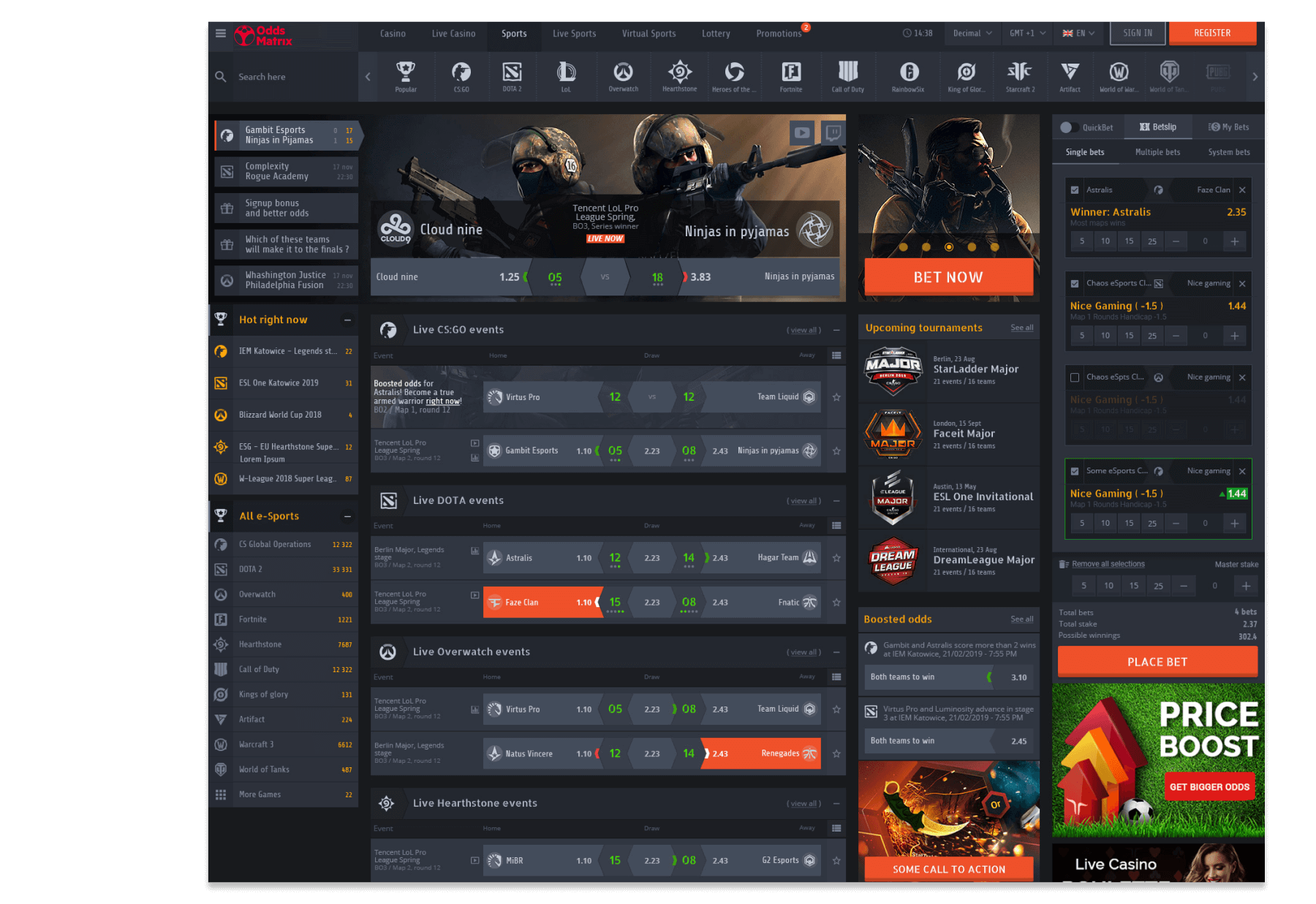1316x904 pixels.
Task: Select the Hearthstone game icon
Action: (679, 76)
